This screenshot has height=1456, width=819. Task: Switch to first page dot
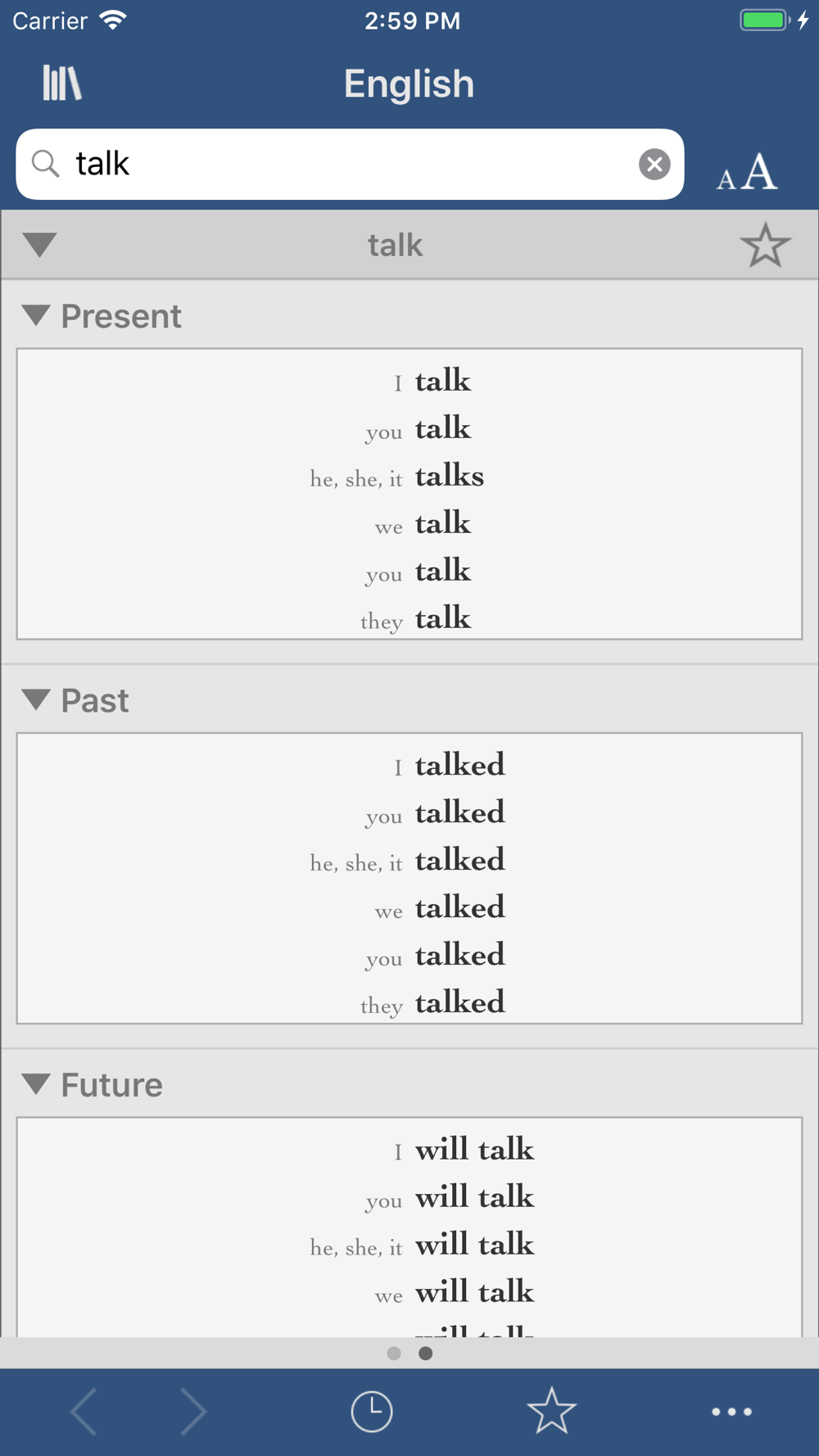point(394,1353)
